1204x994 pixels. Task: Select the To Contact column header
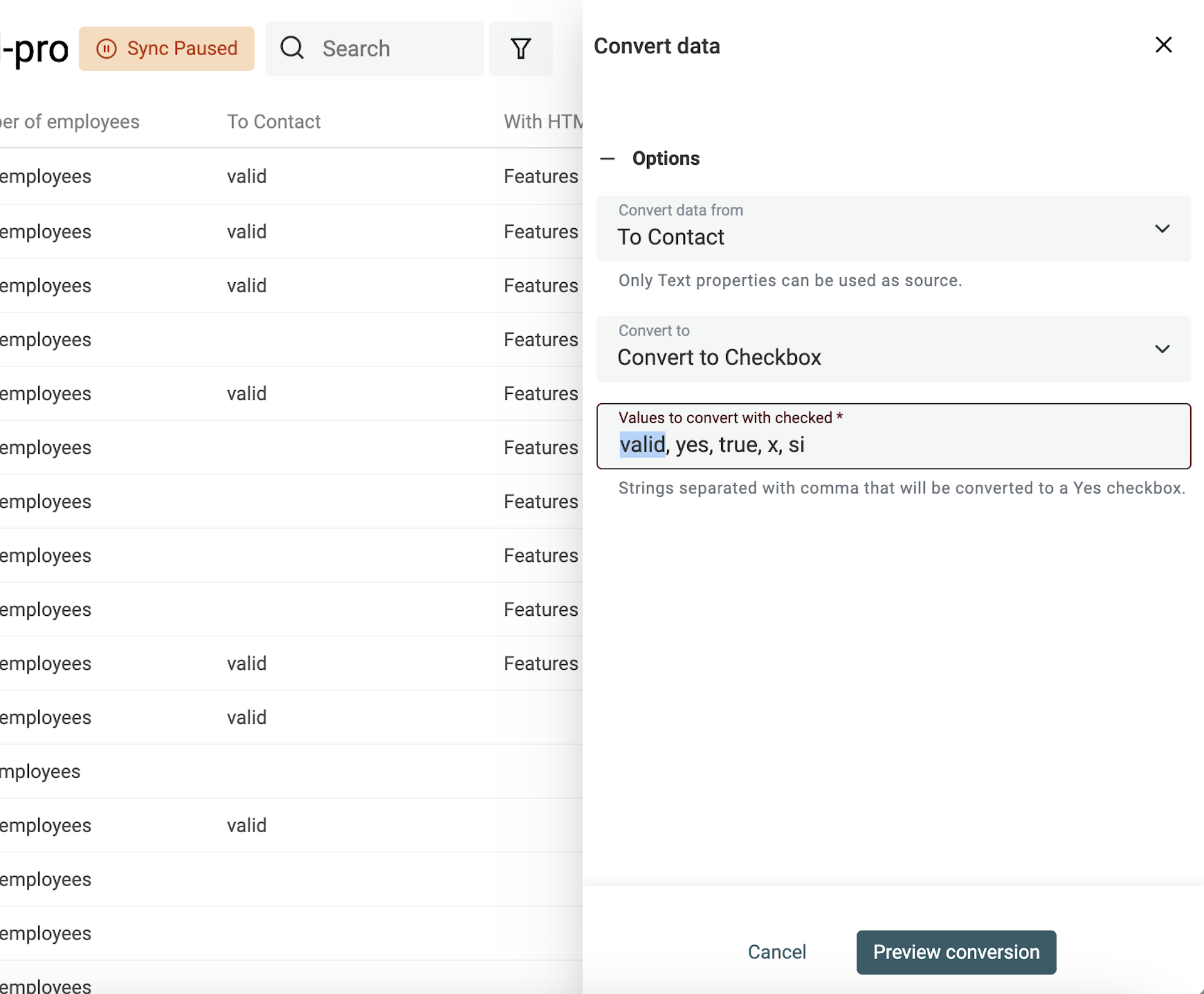pos(274,122)
